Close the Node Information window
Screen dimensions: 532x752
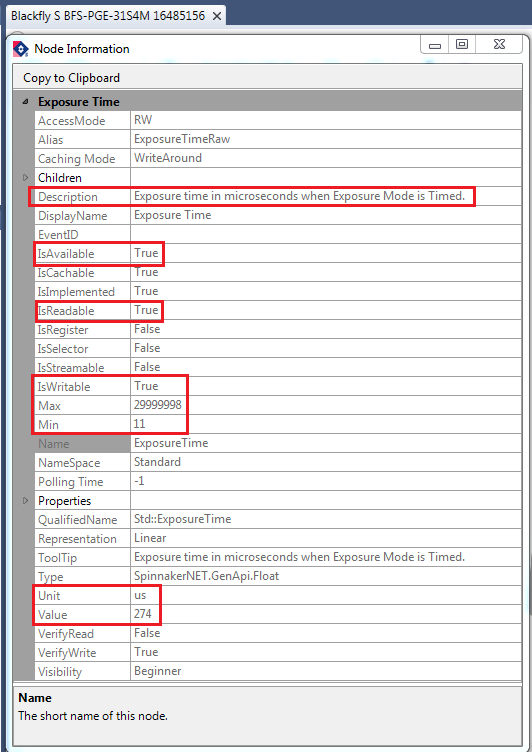pos(499,45)
